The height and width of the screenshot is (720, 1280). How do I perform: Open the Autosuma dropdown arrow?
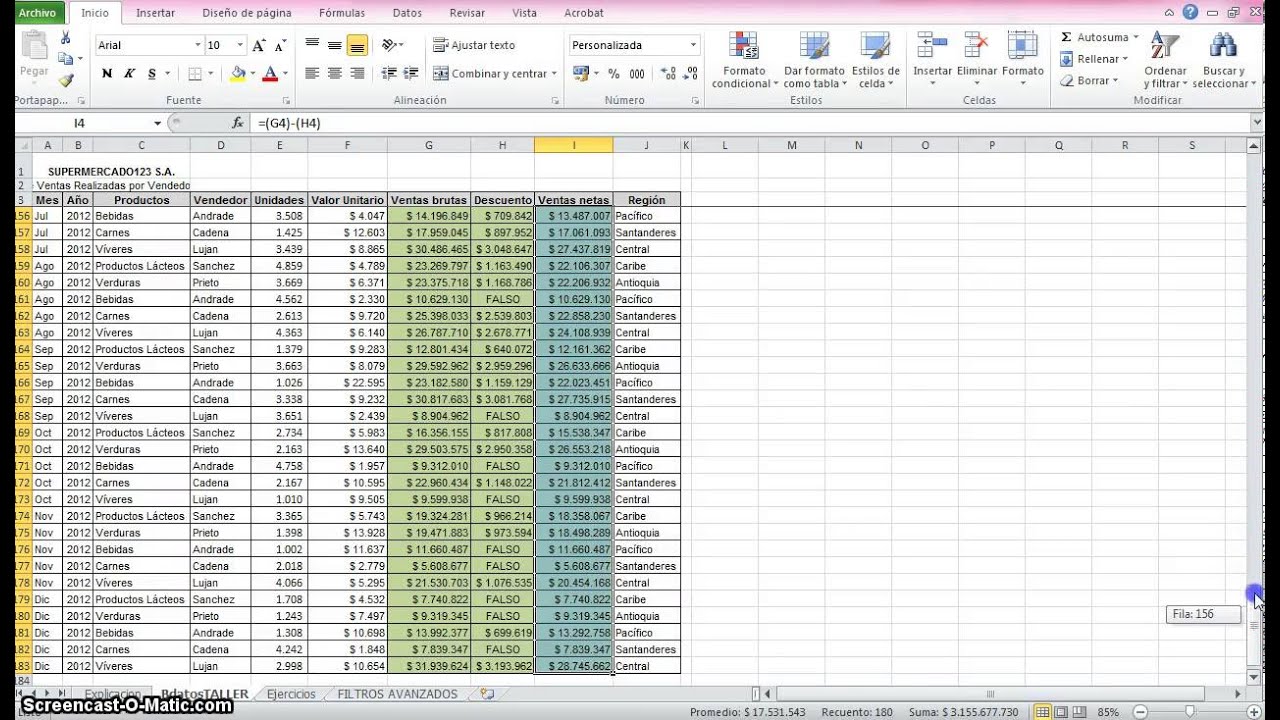[1138, 37]
